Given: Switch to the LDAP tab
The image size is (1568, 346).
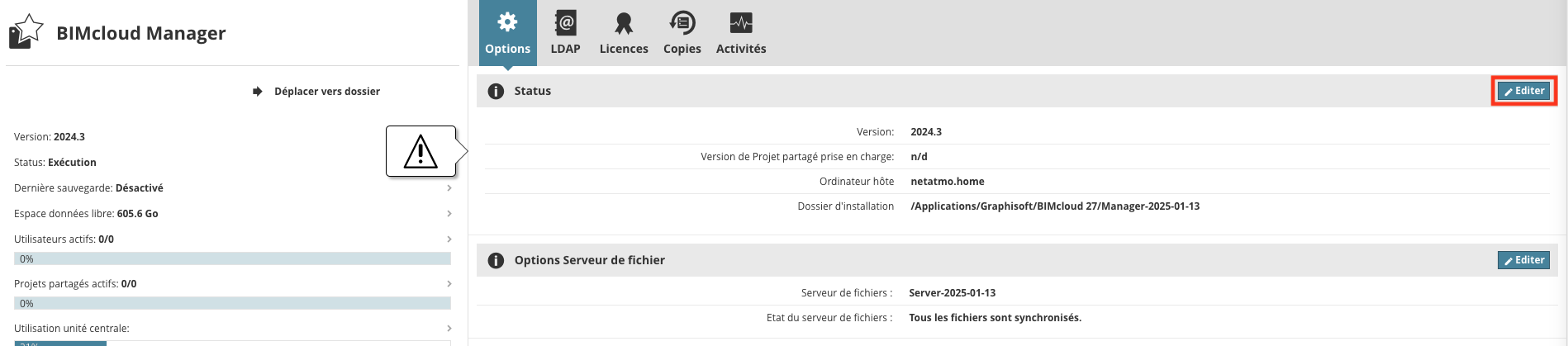Looking at the screenshot, I should pyautogui.click(x=566, y=33).
